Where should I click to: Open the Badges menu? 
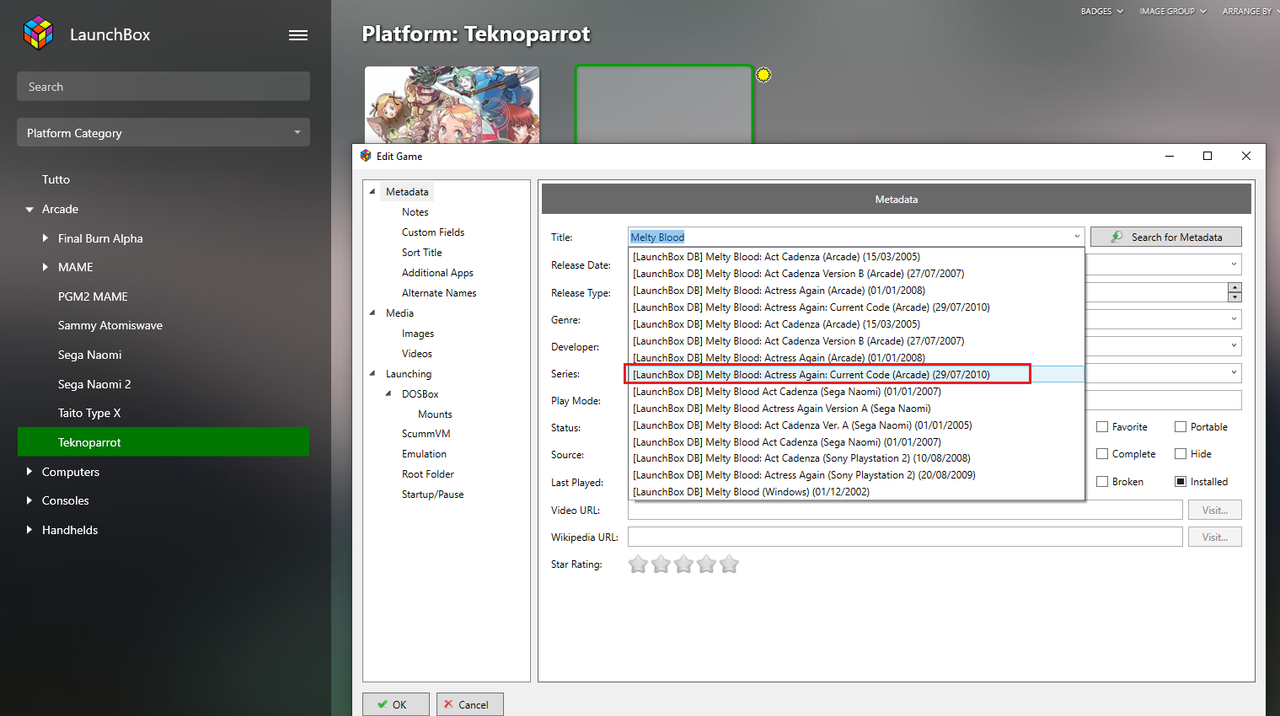coord(1102,11)
